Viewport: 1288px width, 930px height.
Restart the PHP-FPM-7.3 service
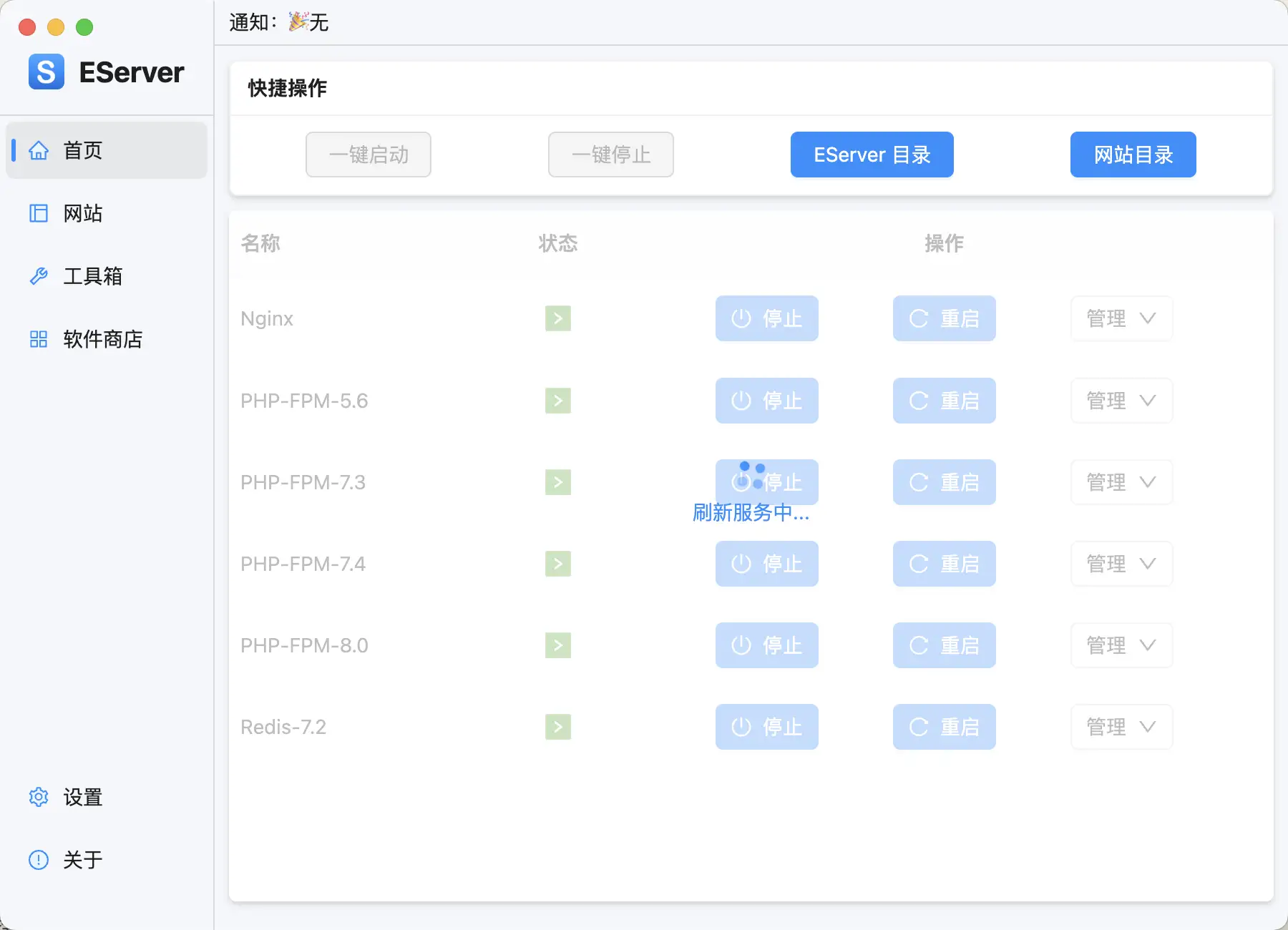click(945, 482)
